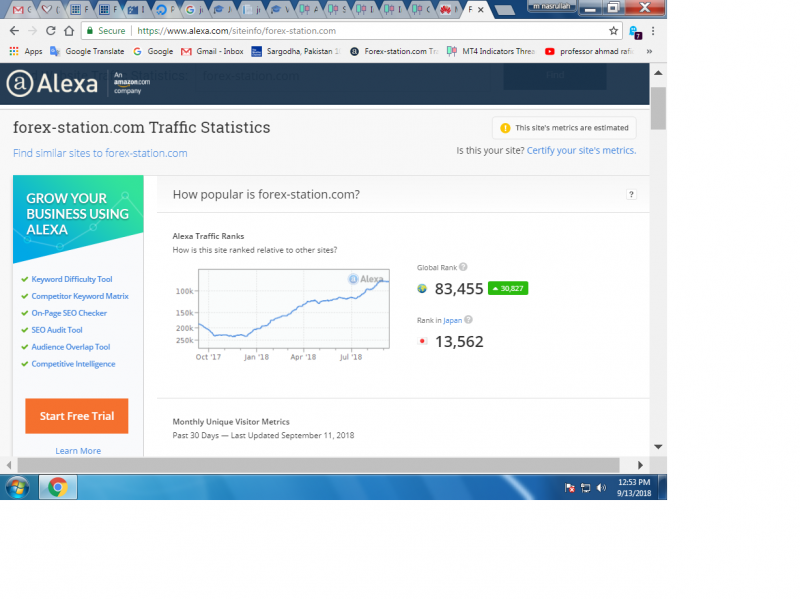This screenshot has width=800, height=599.
Task: Click the Start Free Trial button
Action: tap(77, 416)
